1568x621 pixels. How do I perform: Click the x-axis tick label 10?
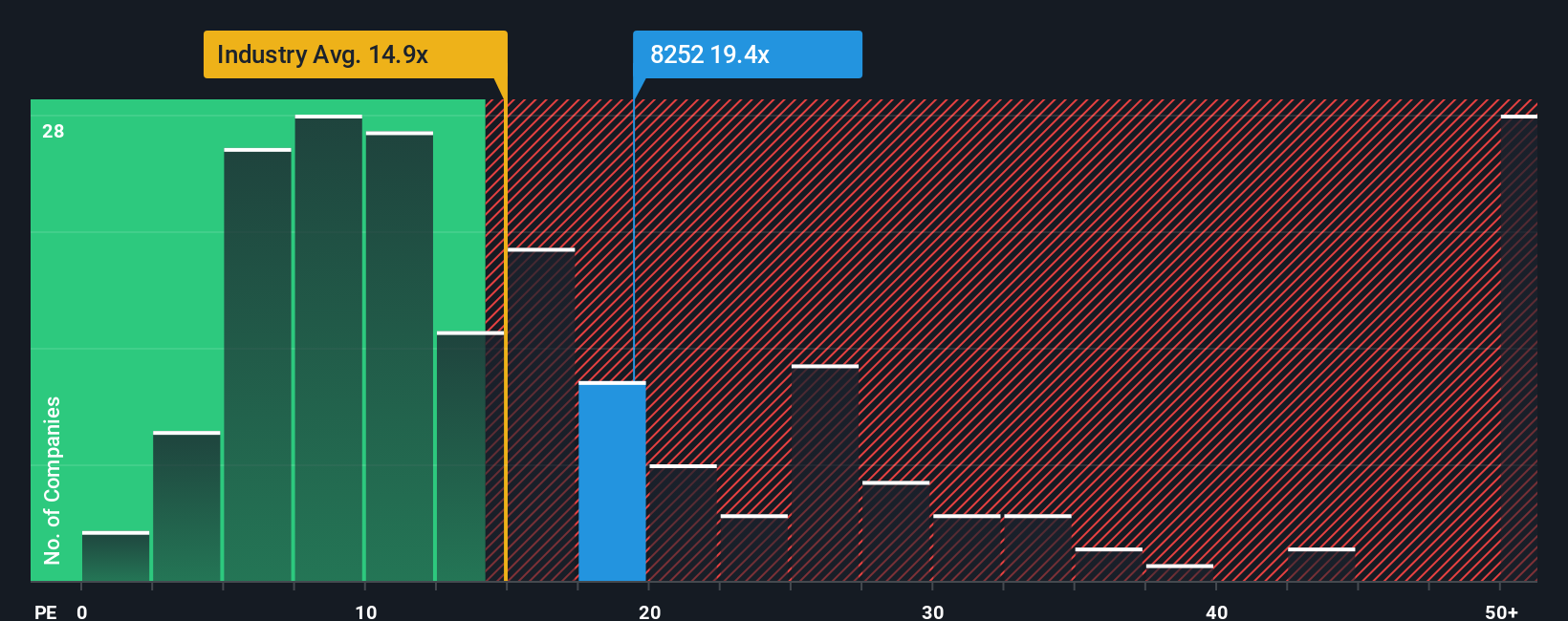365,611
